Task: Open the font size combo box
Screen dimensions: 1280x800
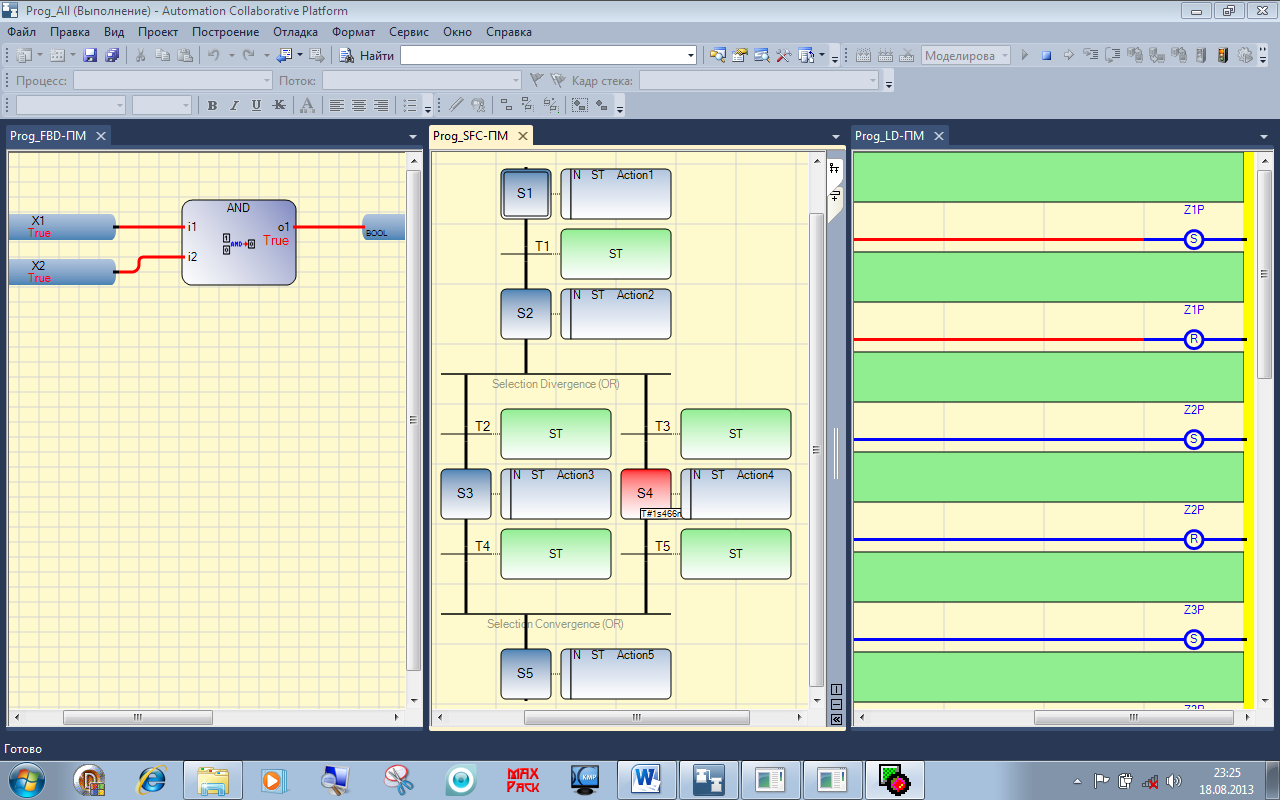Action: pos(161,105)
